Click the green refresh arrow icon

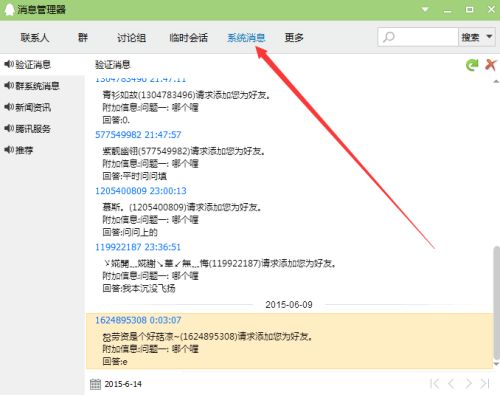coord(472,65)
